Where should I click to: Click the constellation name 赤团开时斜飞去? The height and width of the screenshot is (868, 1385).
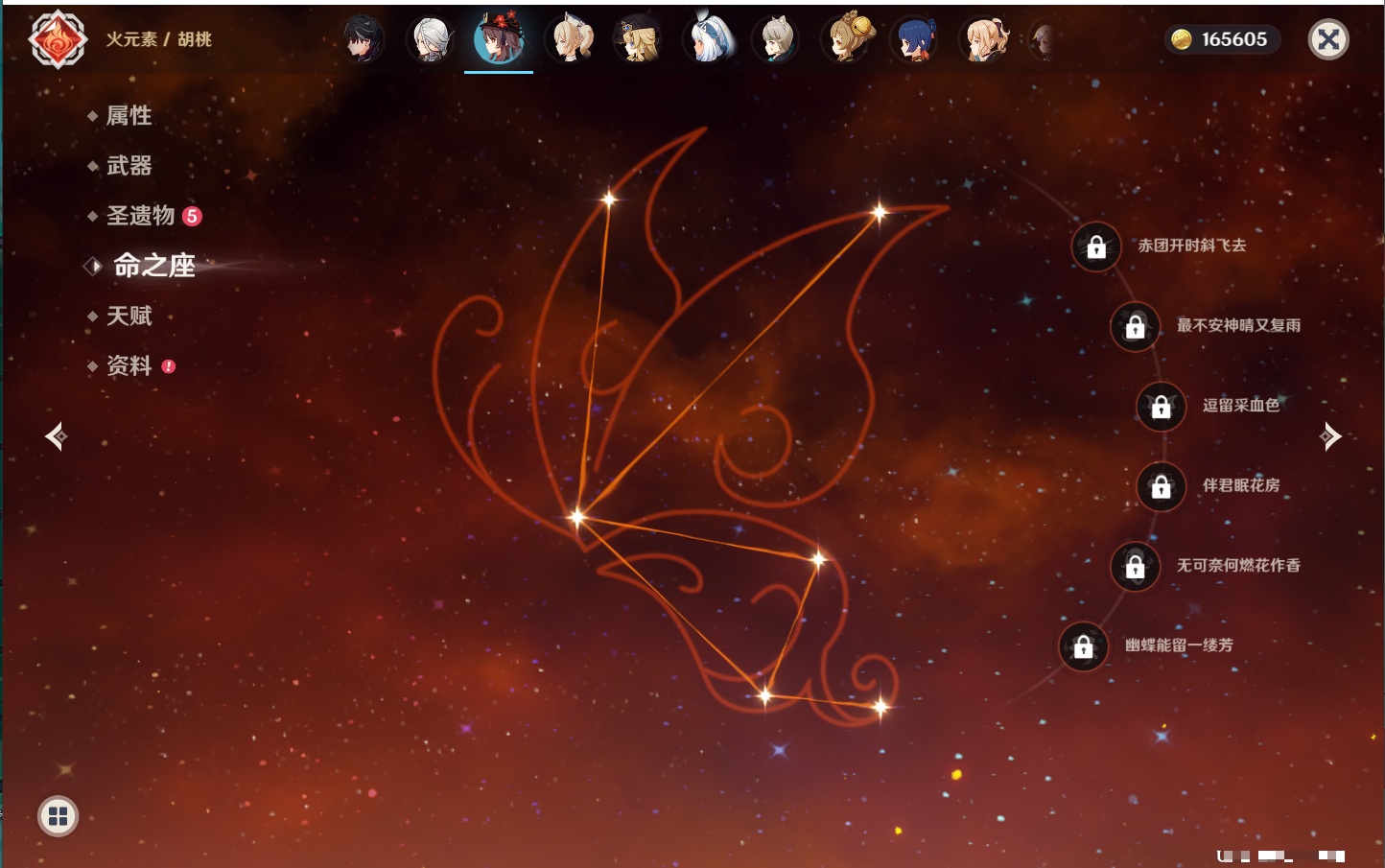[1192, 246]
